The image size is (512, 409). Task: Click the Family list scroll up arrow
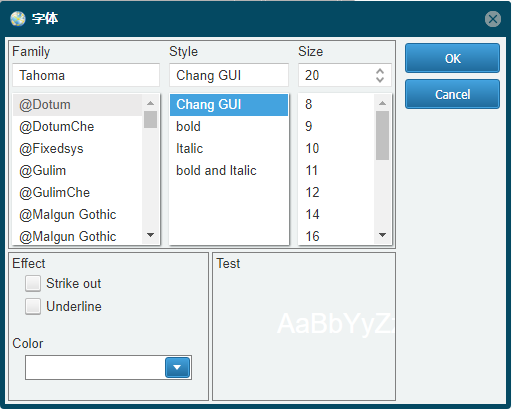point(150,103)
